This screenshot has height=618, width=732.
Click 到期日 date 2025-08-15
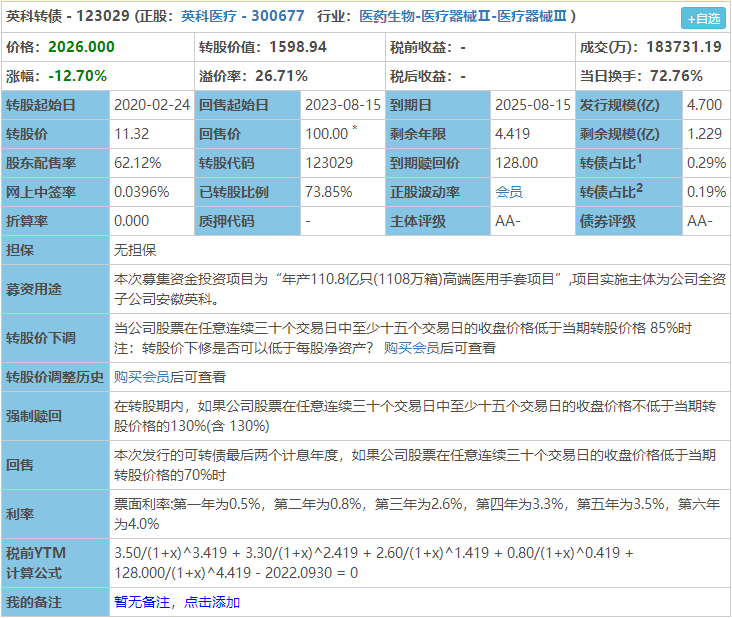click(x=533, y=105)
